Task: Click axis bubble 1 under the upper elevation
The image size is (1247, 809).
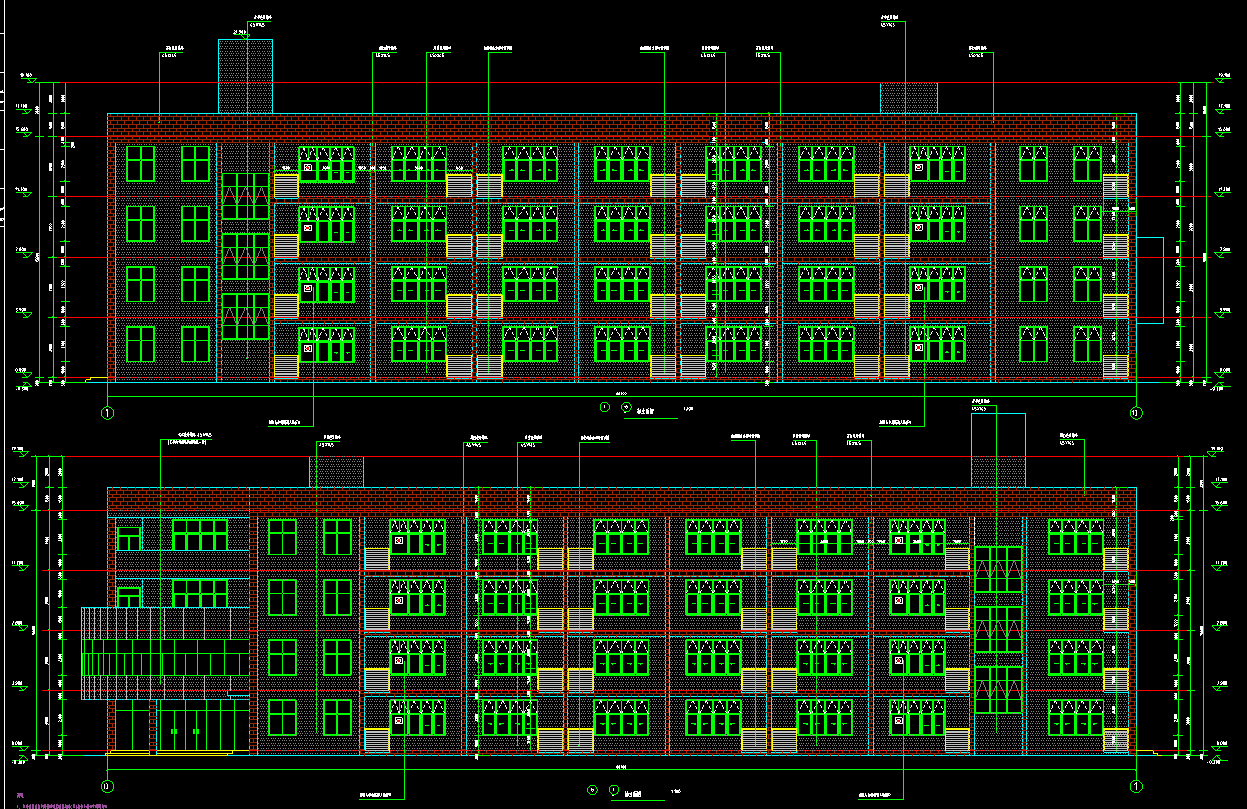Action: pos(108,411)
